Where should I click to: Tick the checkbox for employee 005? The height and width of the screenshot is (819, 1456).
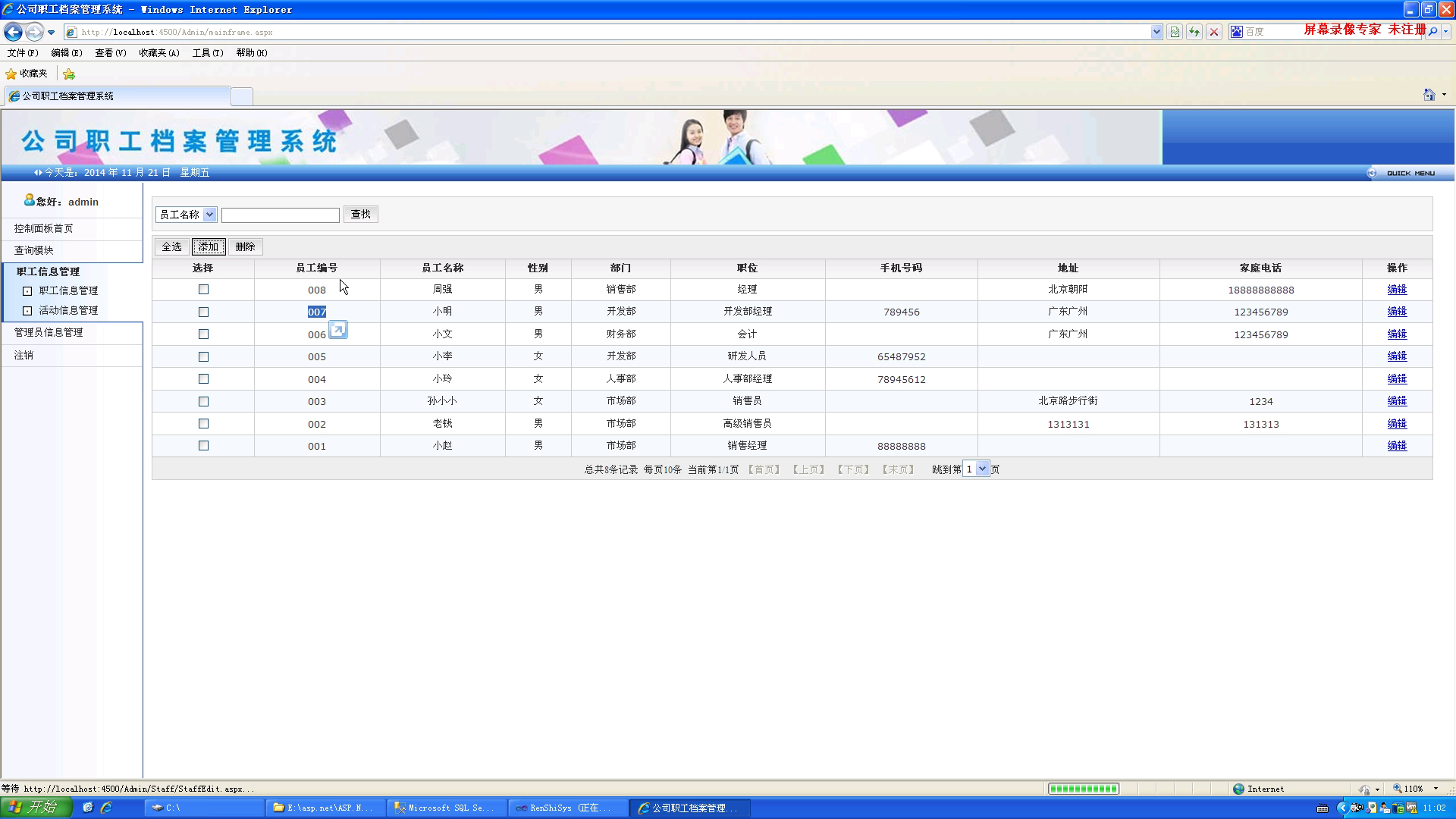coord(203,356)
